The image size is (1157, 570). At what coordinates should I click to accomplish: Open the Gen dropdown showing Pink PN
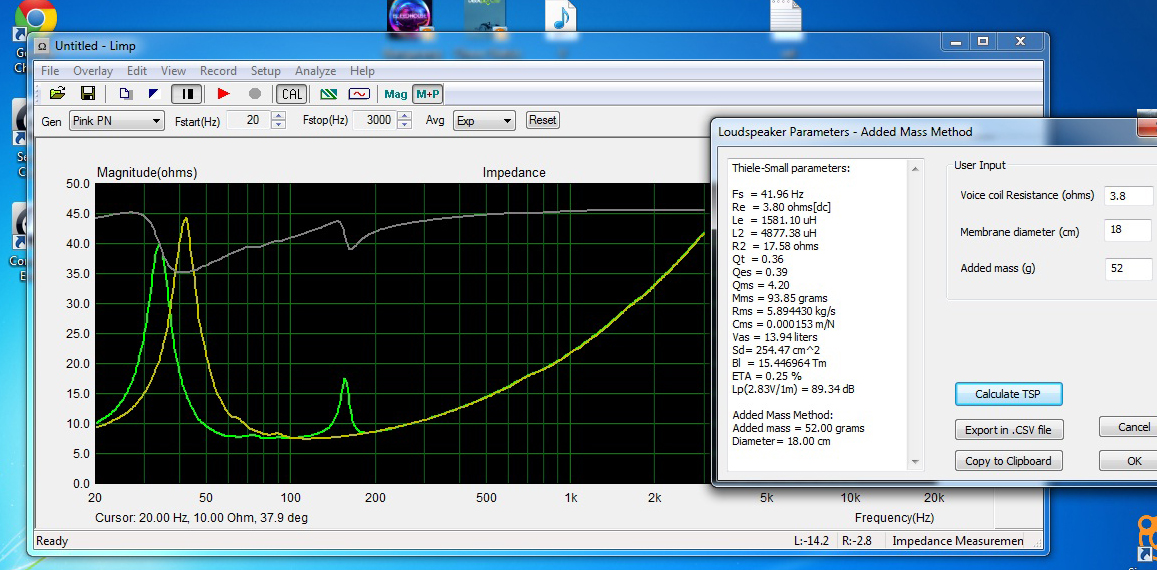[117, 120]
